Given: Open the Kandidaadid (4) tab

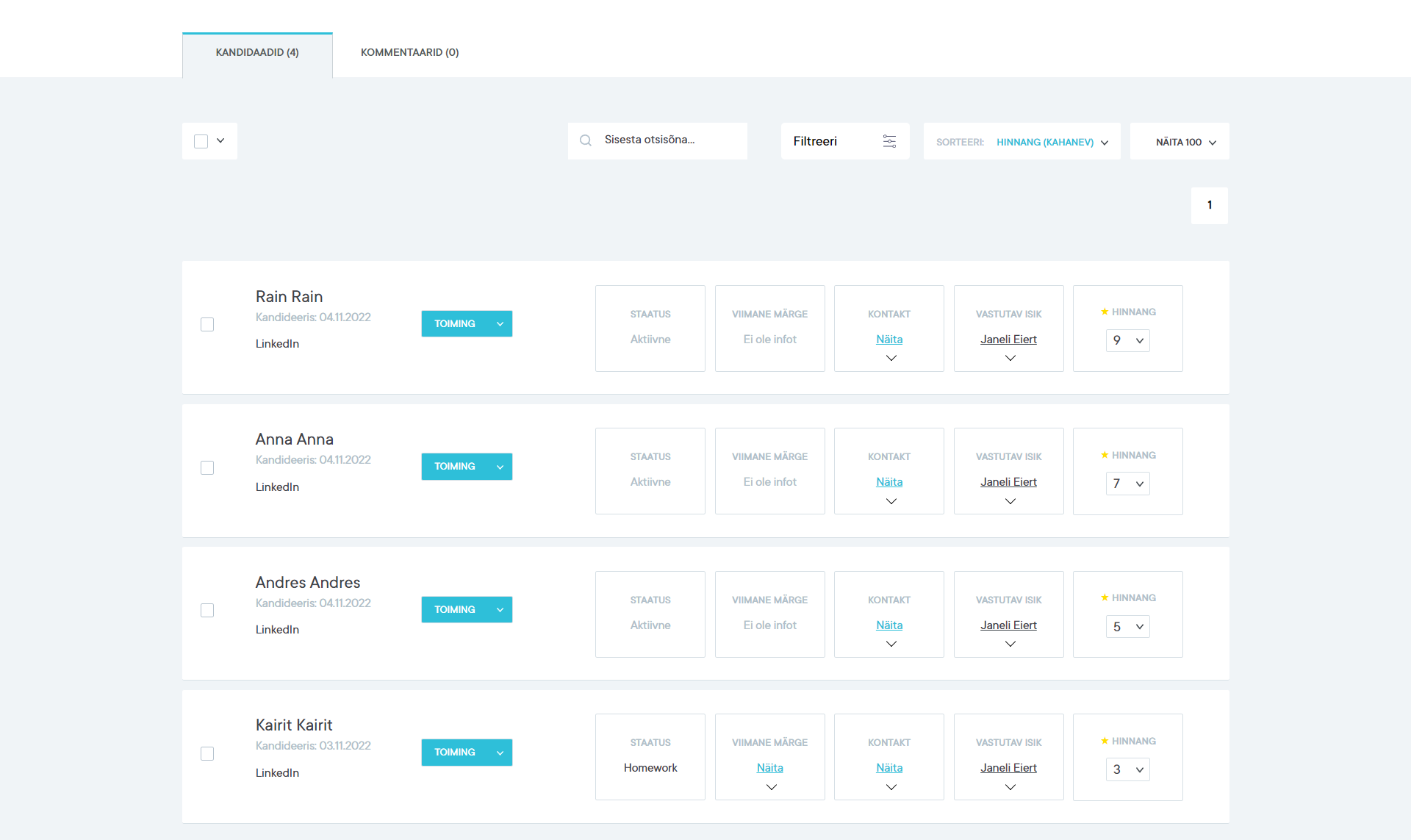Looking at the screenshot, I should 257,53.
